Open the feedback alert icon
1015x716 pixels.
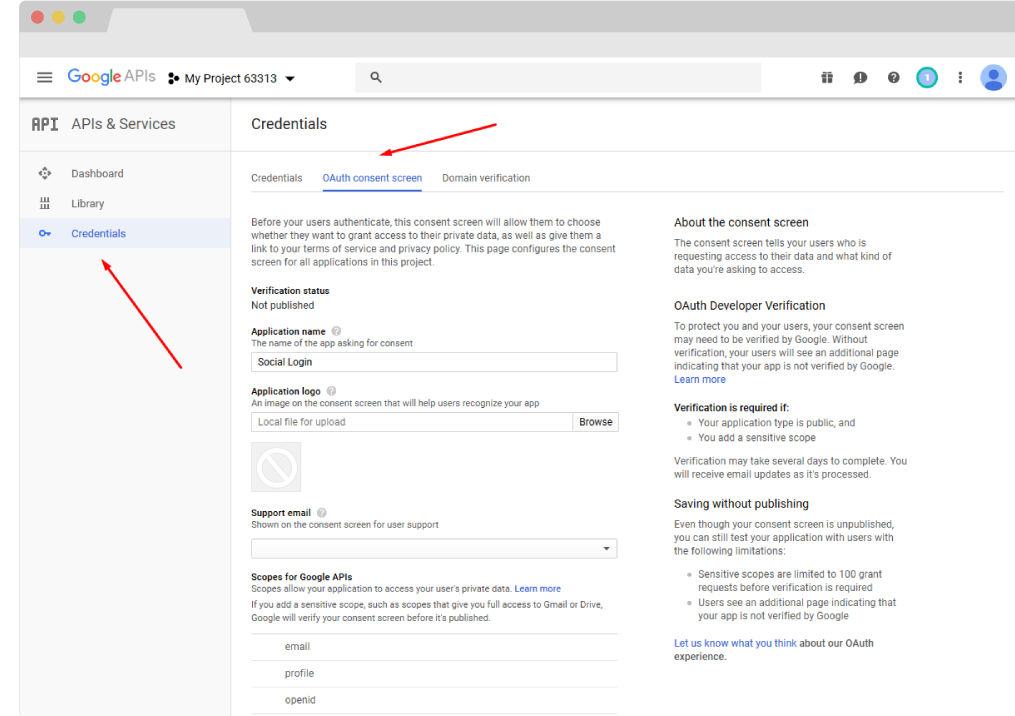tap(860, 78)
